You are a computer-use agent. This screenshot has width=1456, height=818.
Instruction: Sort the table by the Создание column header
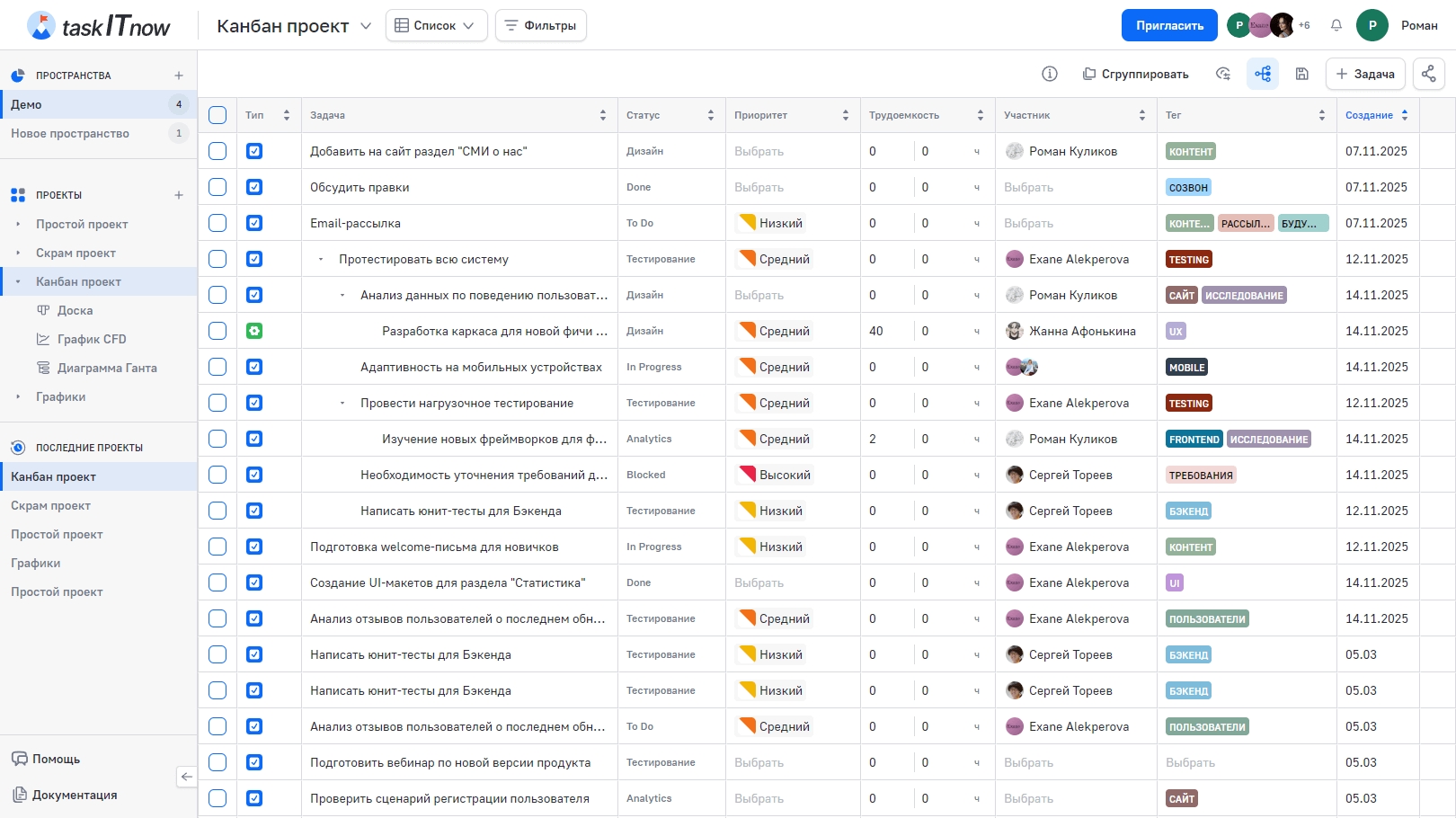click(1368, 115)
